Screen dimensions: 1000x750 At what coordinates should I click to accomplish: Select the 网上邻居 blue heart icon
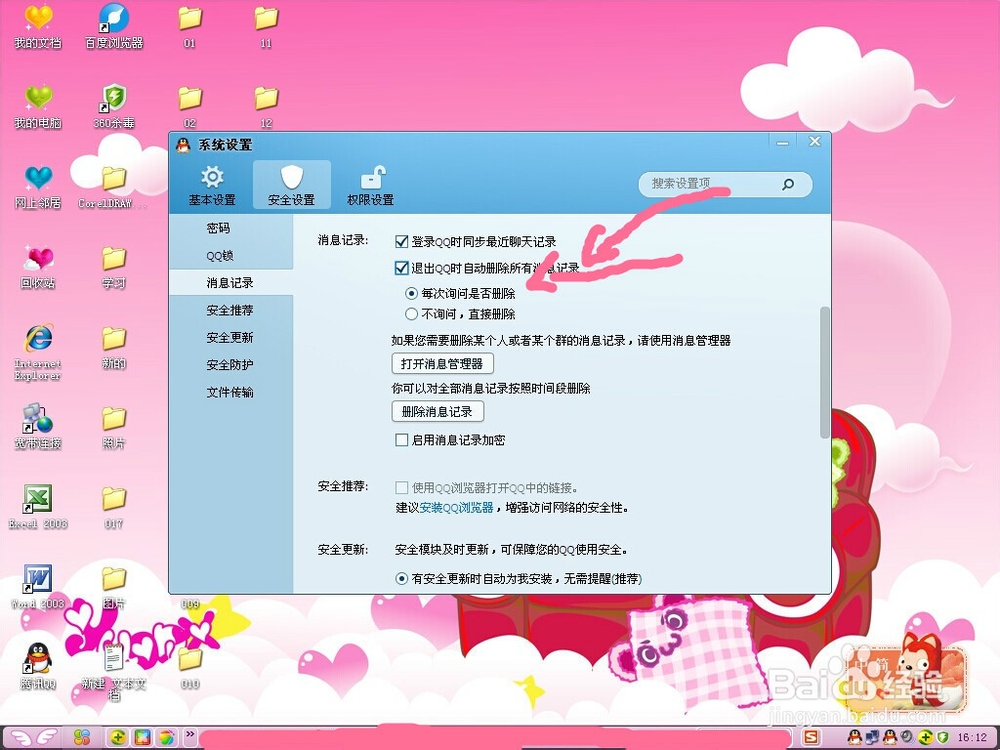coord(38,187)
